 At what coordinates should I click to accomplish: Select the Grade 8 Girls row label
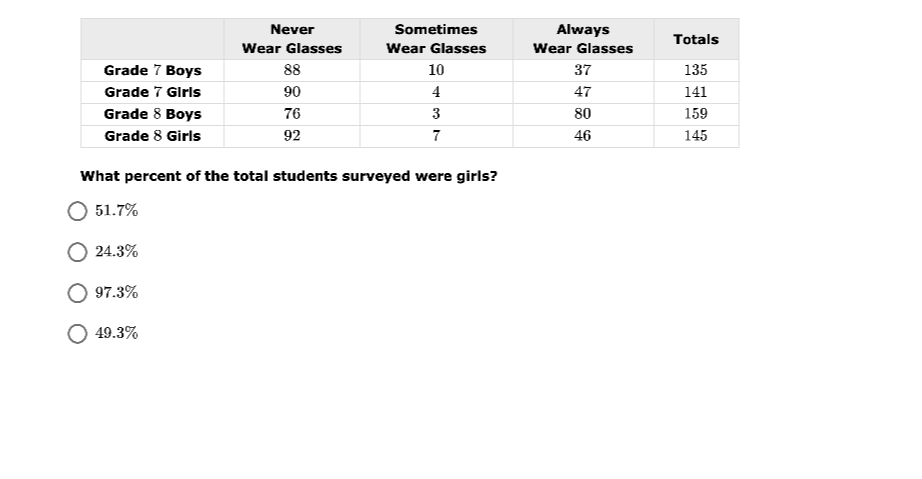point(152,136)
